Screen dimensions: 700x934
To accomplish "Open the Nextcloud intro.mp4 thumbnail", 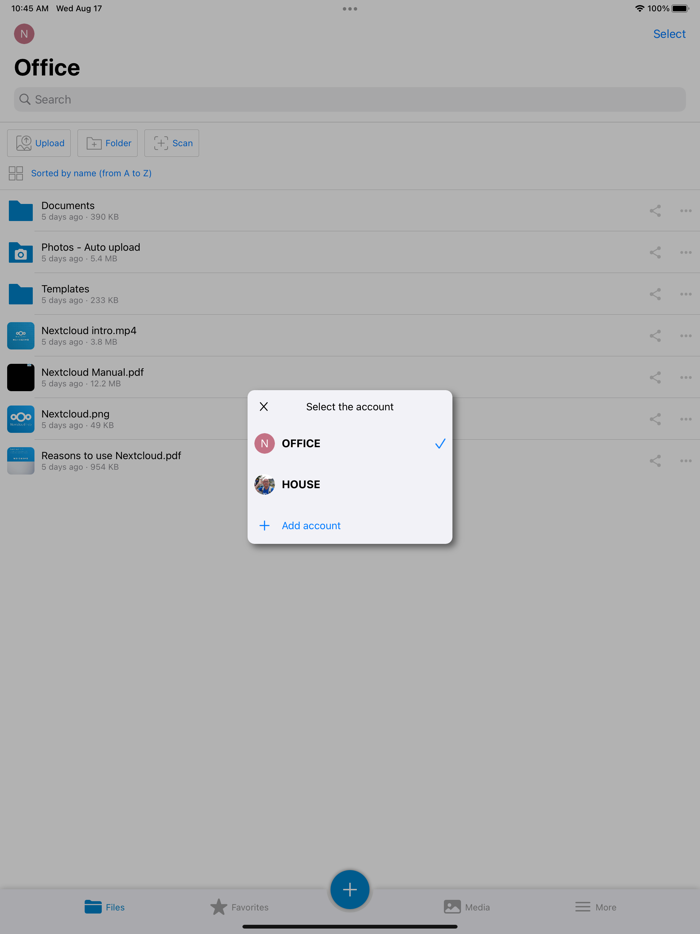I will point(21,336).
